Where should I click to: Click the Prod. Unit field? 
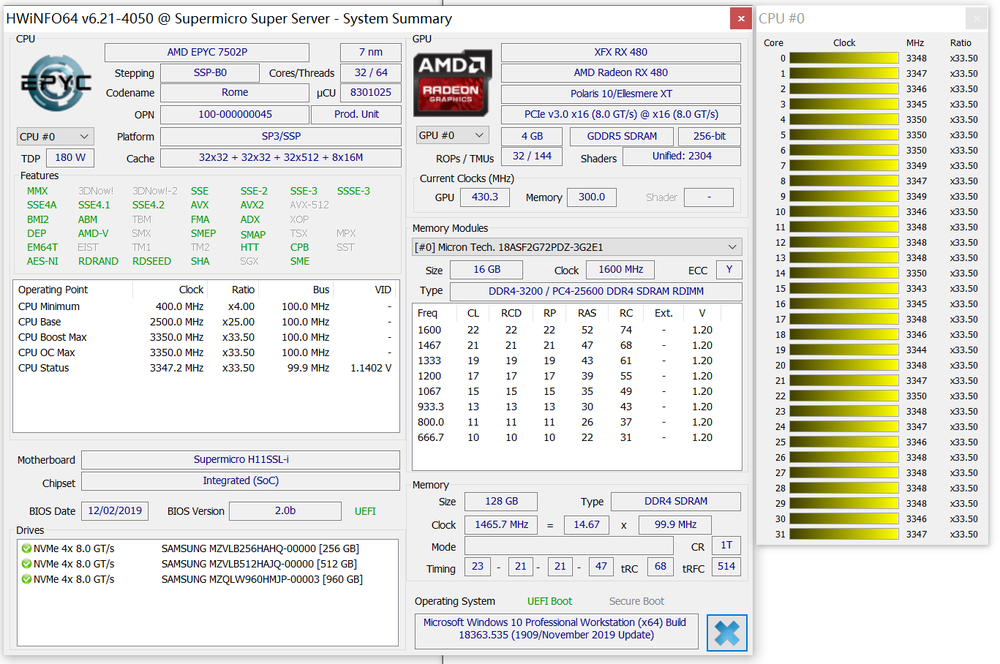tap(357, 114)
